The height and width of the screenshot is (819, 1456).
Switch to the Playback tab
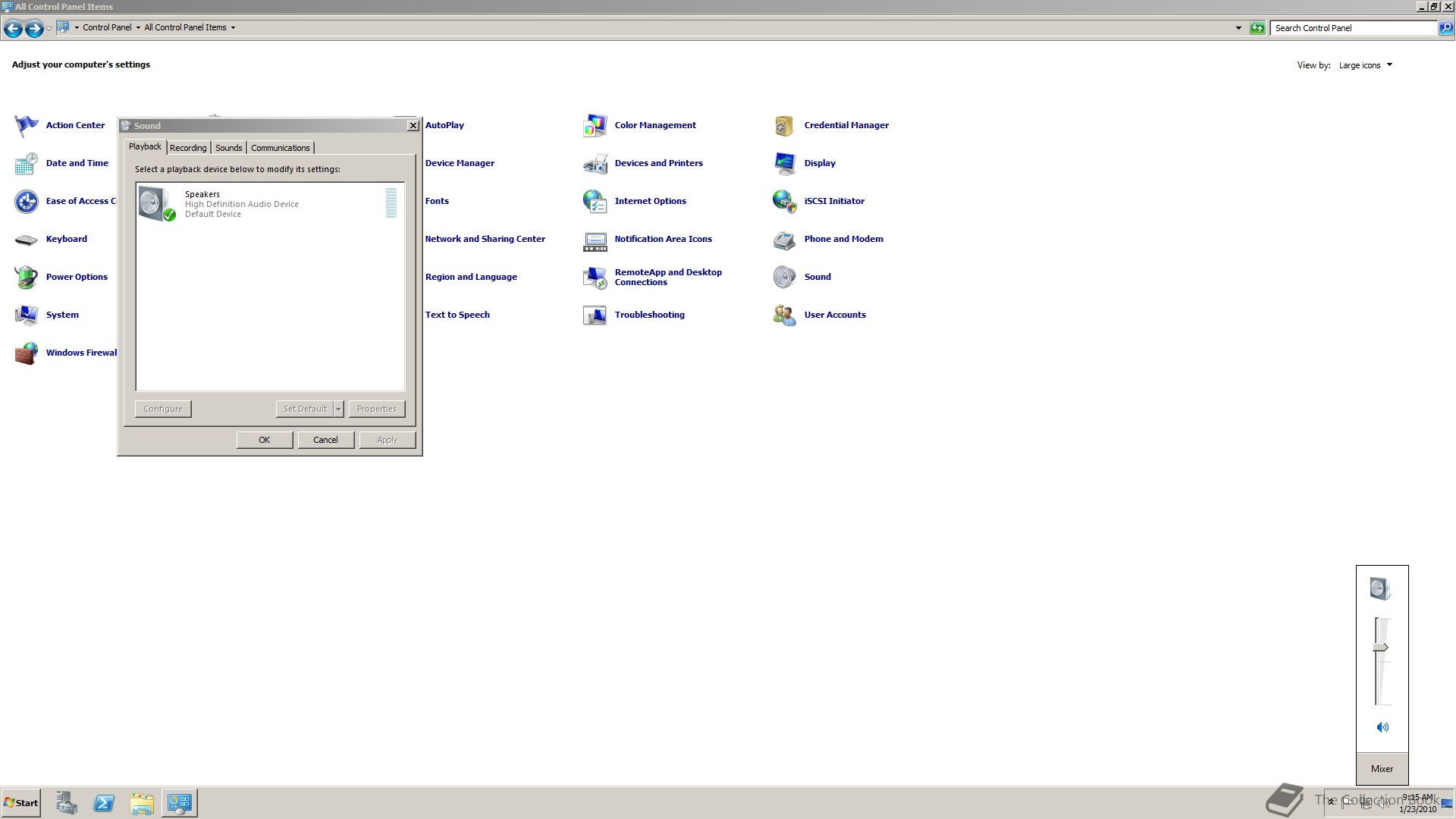click(x=145, y=146)
